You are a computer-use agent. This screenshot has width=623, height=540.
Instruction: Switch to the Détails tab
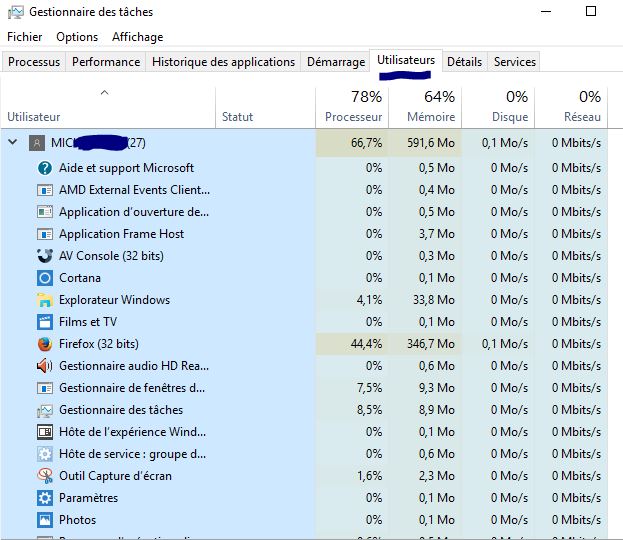(x=464, y=62)
